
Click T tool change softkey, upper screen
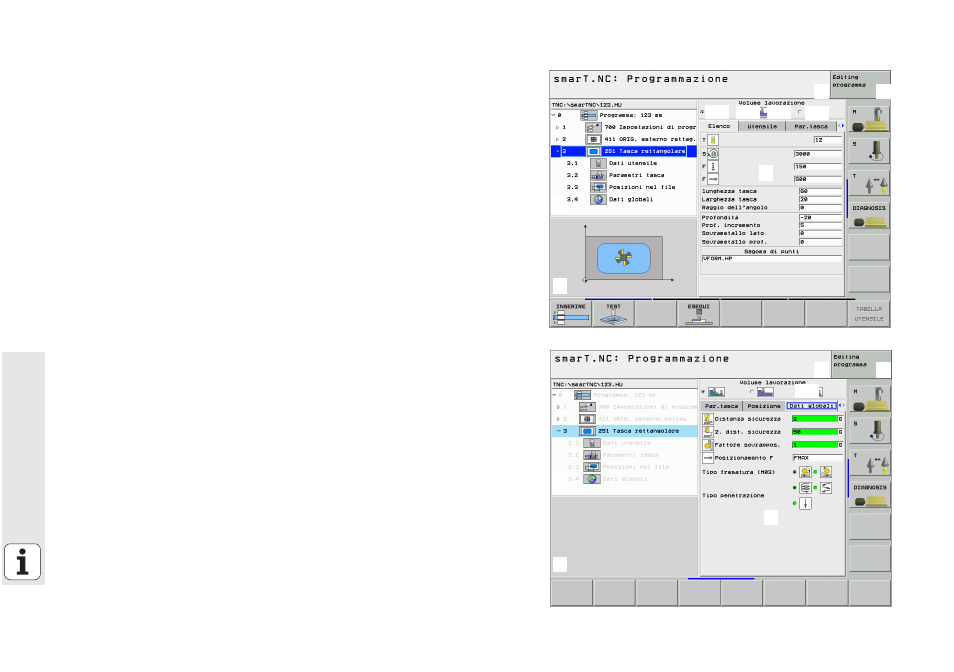point(869,184)
